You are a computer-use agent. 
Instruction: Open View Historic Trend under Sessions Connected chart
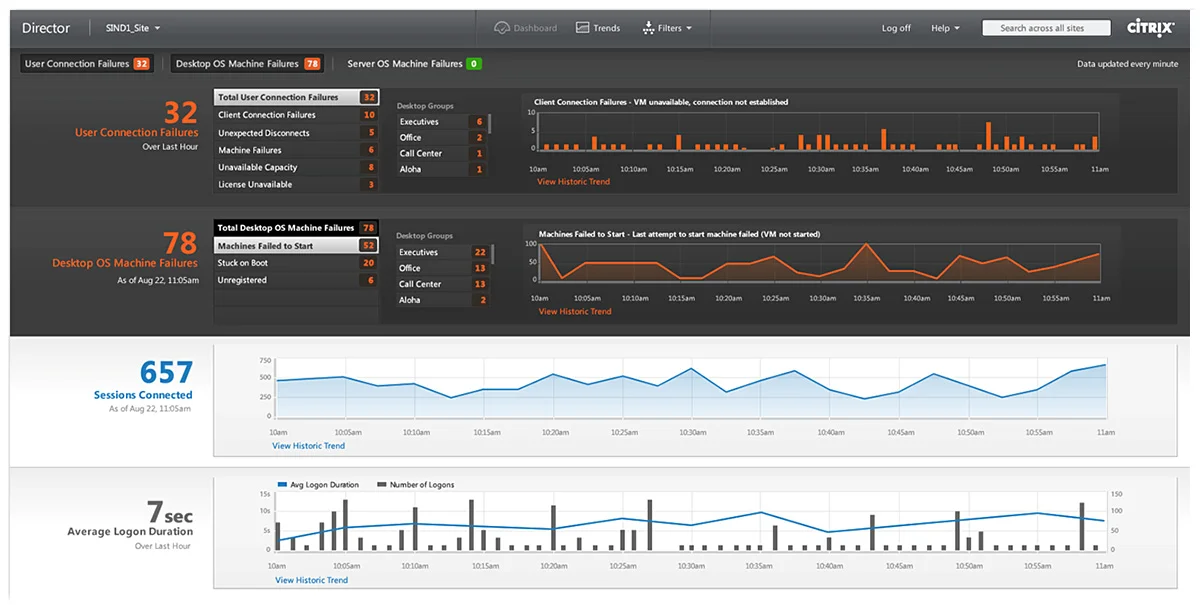tap(309, 446)
